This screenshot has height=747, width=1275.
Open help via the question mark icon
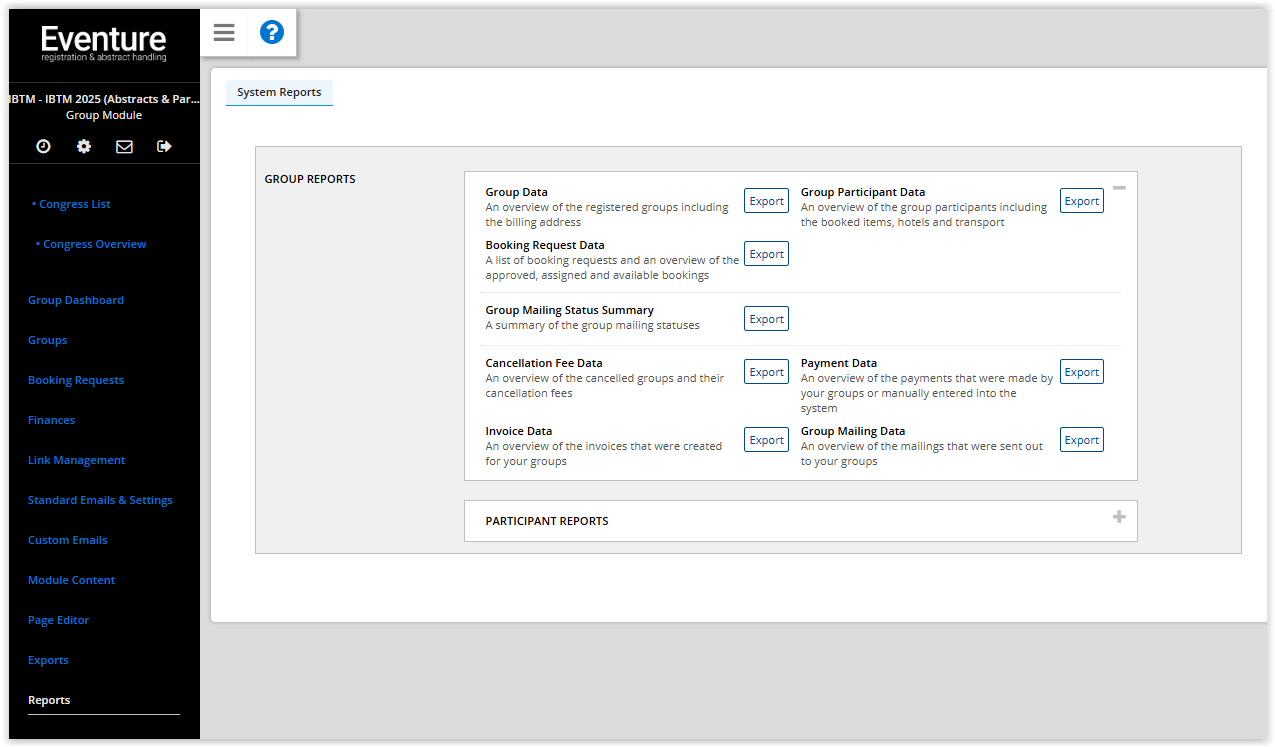point(271,32)
